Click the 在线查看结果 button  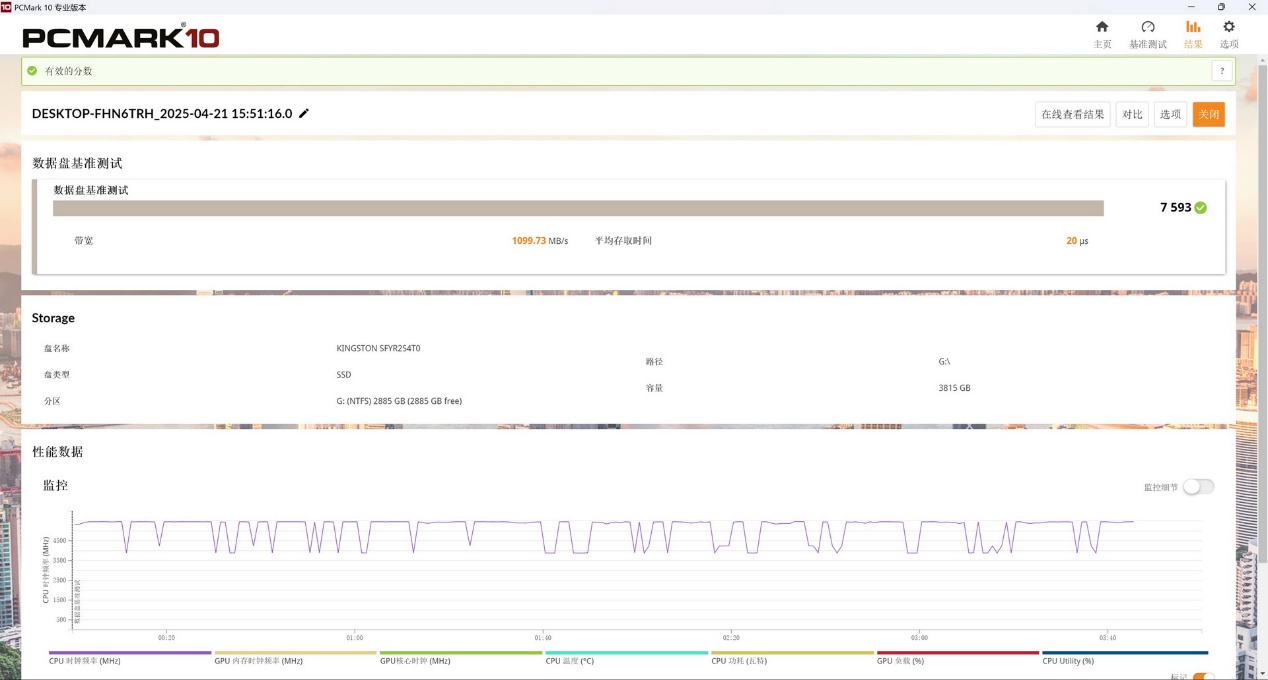point(1073,114)
